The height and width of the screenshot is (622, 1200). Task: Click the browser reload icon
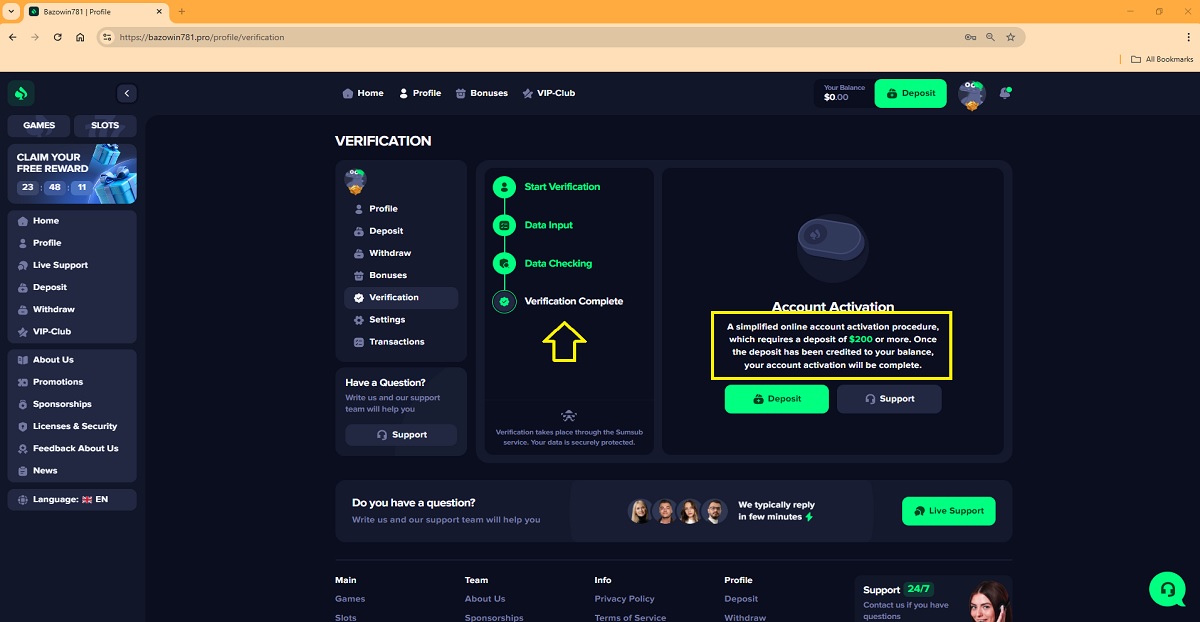coord(58,37)
